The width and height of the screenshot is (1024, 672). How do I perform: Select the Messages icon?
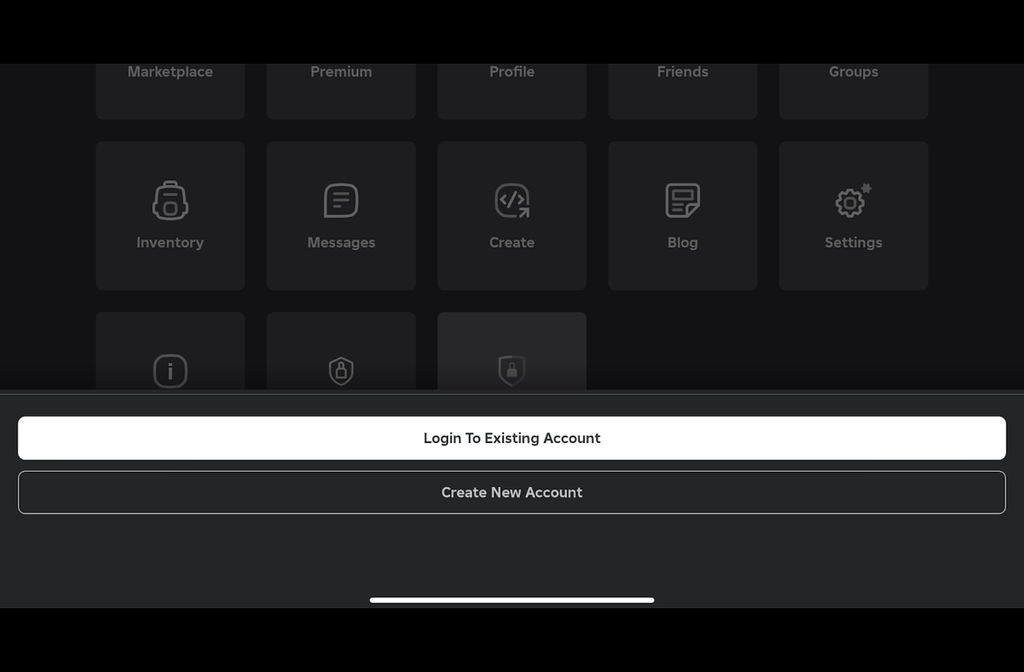pyautogui.click(x=341, y=199)
